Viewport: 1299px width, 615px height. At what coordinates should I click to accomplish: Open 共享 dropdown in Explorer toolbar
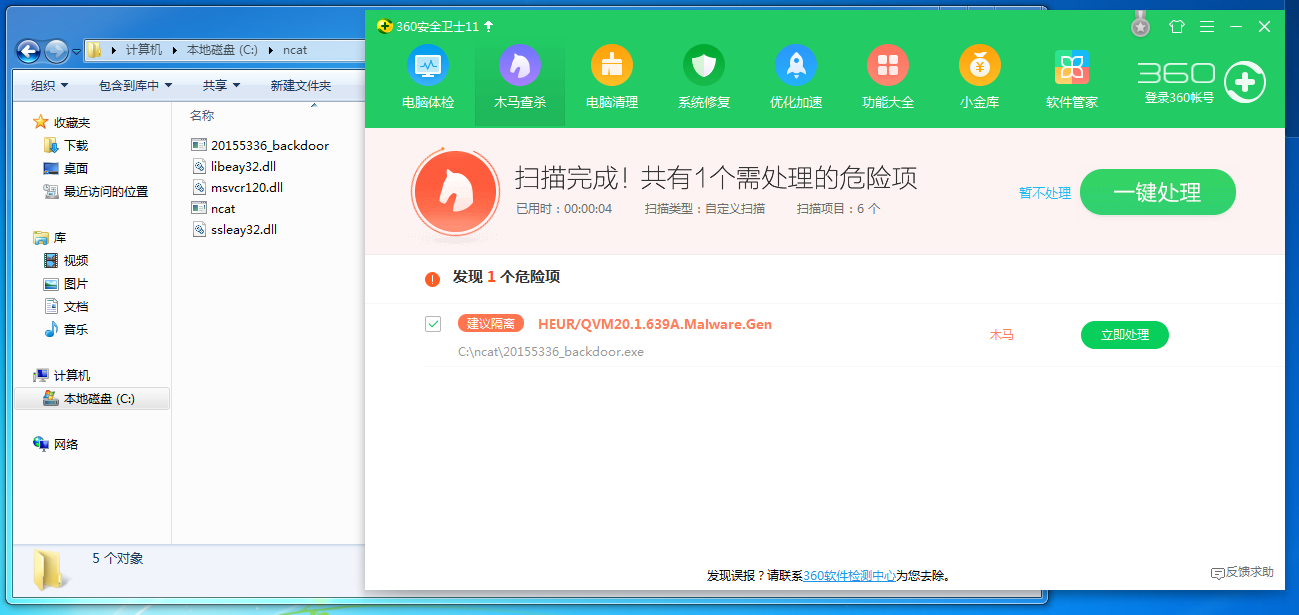point(221,86)
